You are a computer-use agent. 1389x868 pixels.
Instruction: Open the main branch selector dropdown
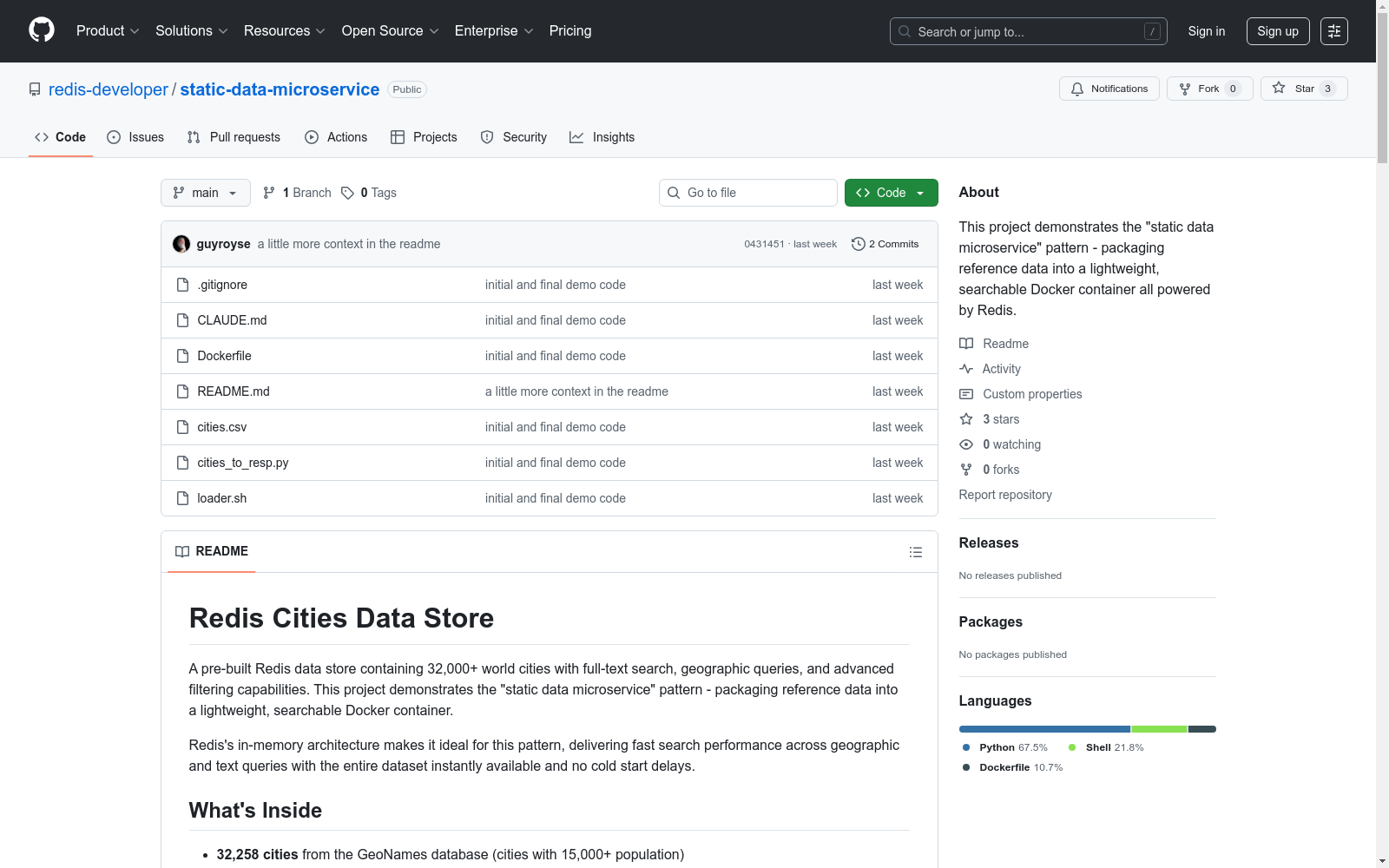click(206, 193)
